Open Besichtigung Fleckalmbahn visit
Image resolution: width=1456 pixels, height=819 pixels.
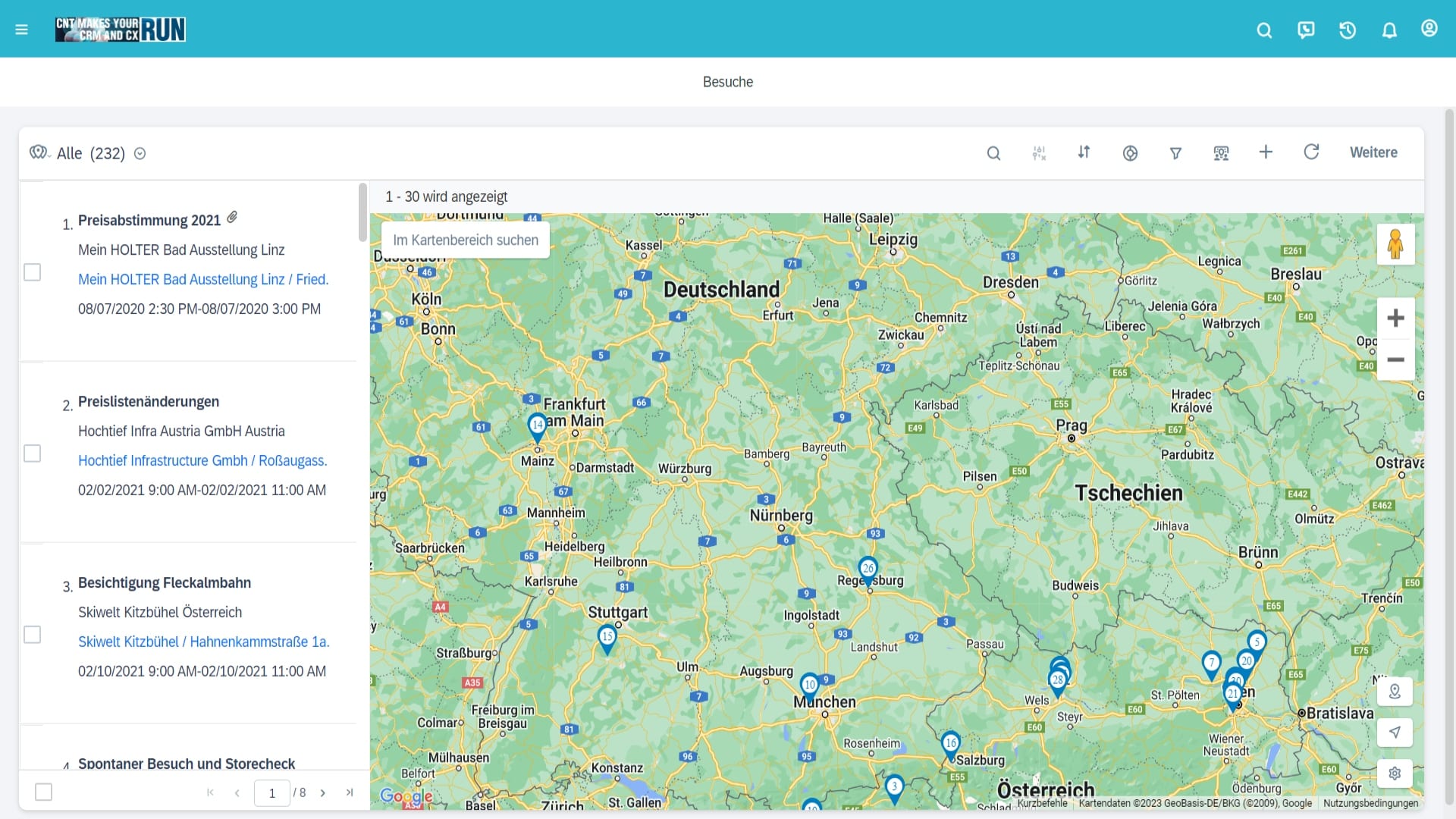pos(165,583)
